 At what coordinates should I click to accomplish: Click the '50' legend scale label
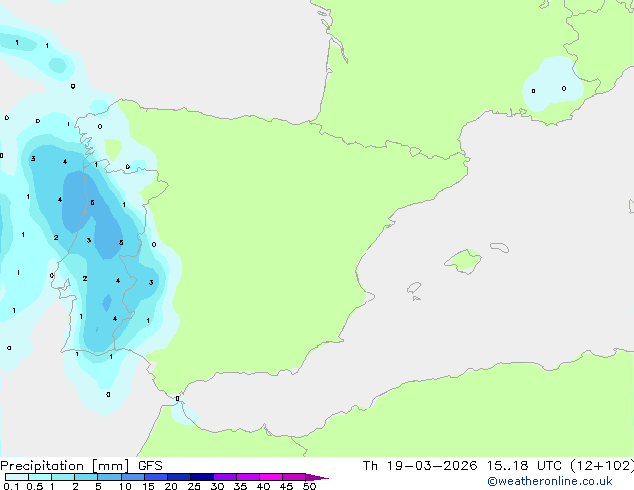(309, 486)
